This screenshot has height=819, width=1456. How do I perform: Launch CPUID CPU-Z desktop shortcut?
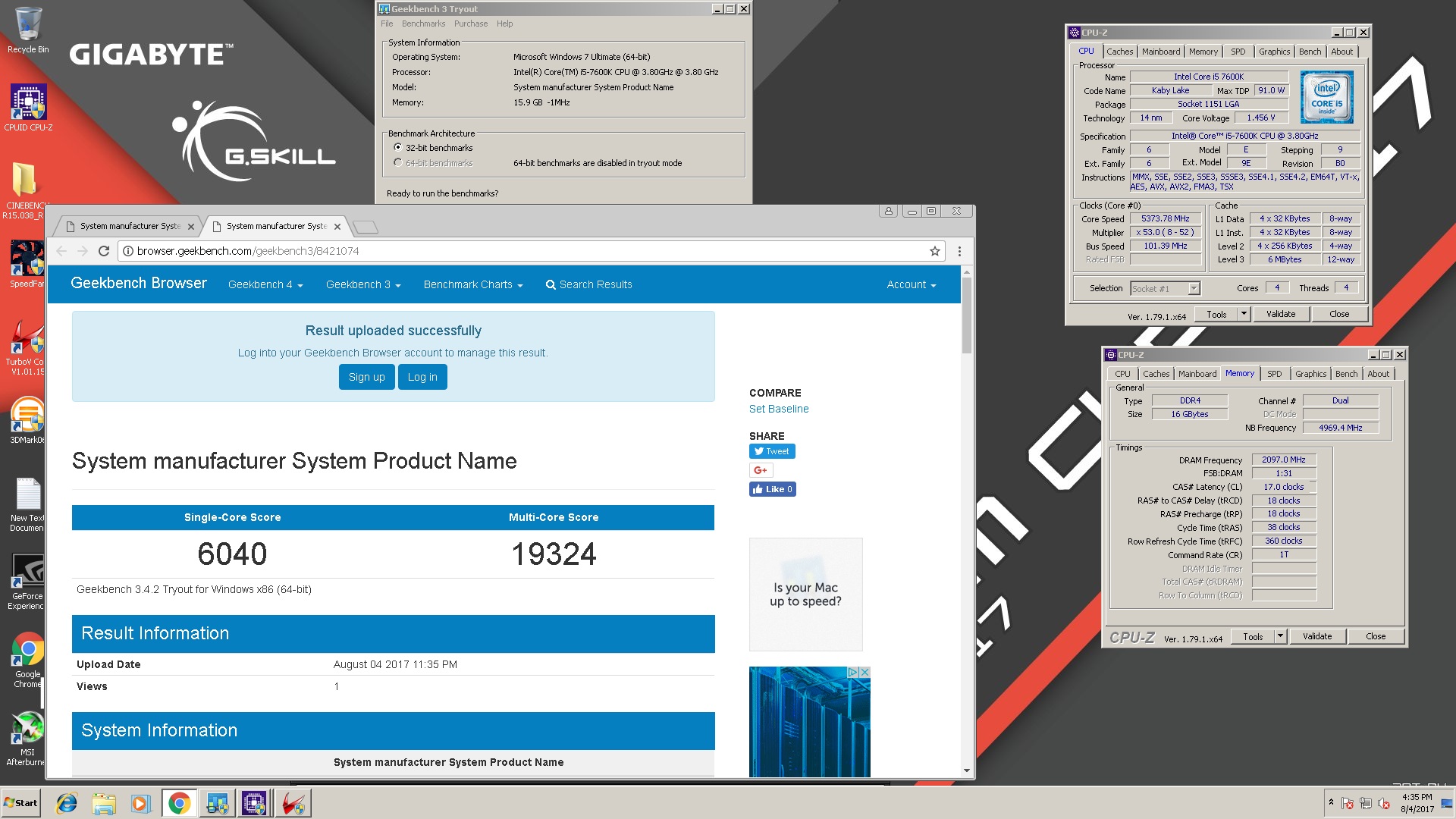(28, 108)
